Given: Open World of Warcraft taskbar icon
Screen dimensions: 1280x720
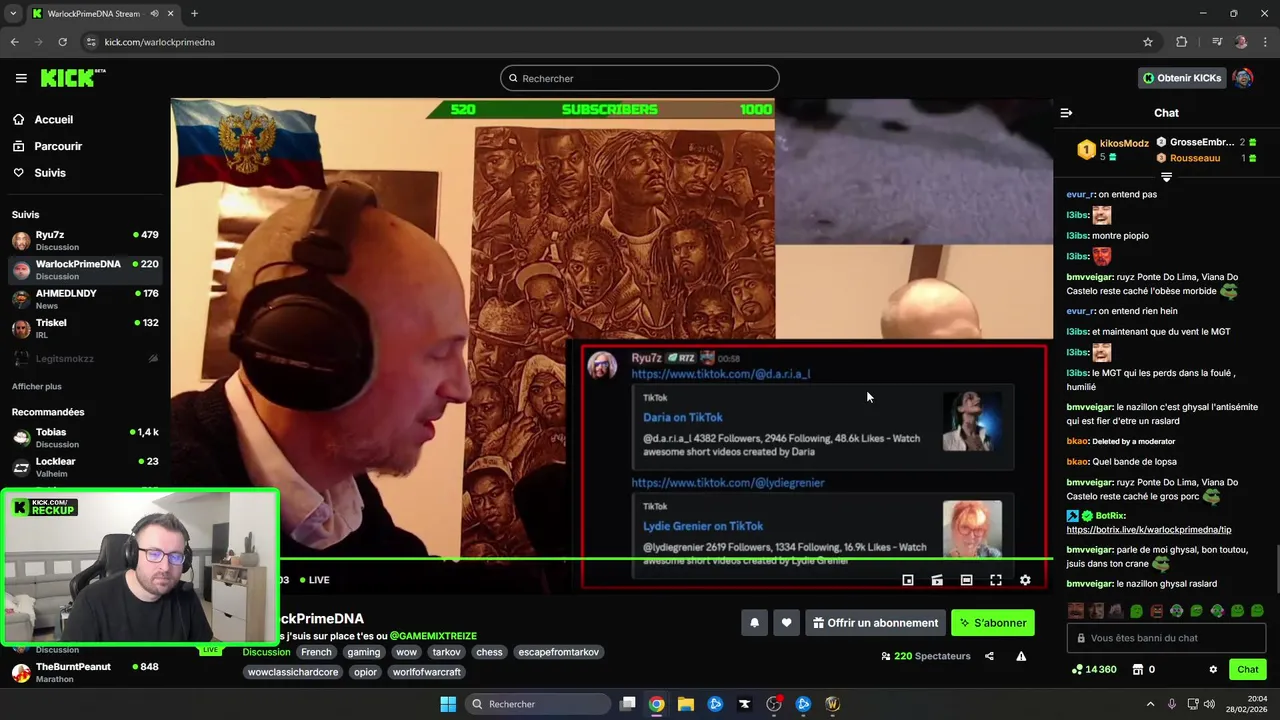Looking at the screenshot, I should tap(832, 704).
